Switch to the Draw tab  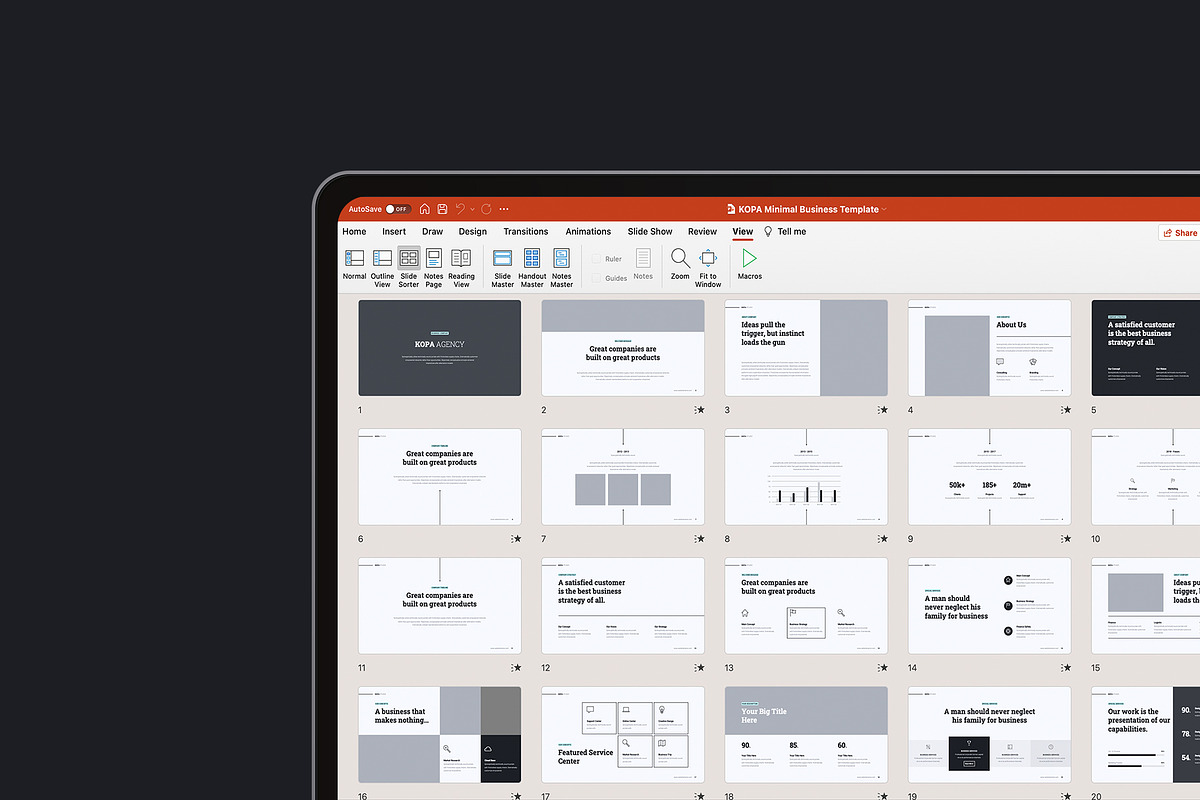(432, 231)
